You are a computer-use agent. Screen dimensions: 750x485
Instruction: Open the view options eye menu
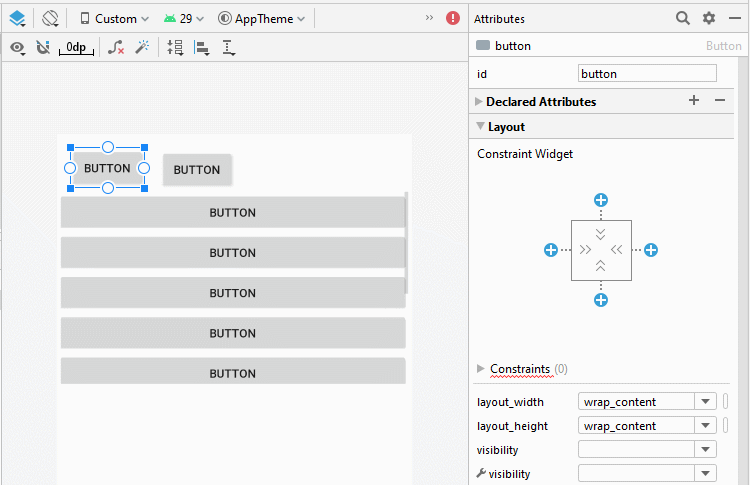[18, 47]
